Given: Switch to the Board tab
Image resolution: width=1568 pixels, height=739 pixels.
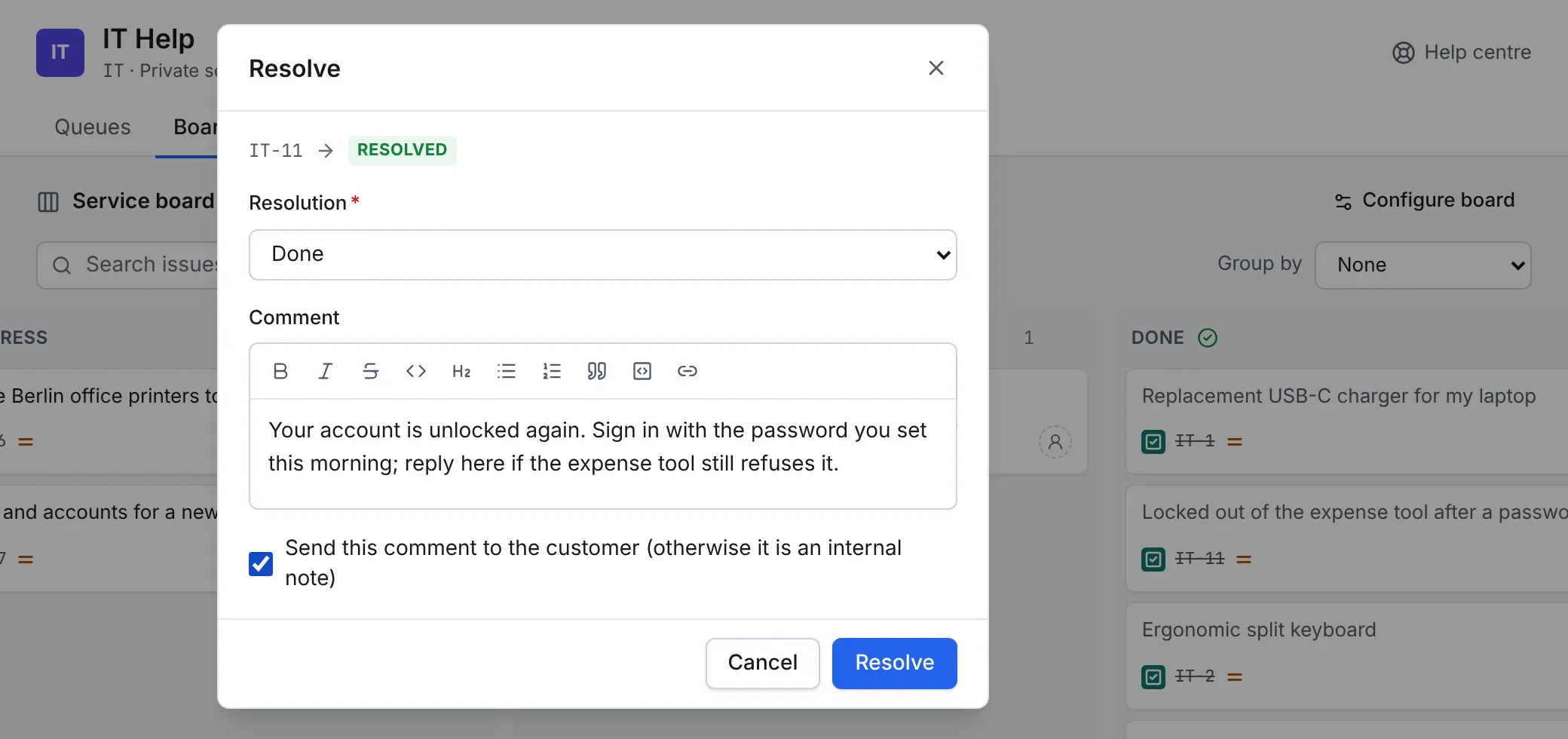Looking at the screenshot, I should click(195, 127).
